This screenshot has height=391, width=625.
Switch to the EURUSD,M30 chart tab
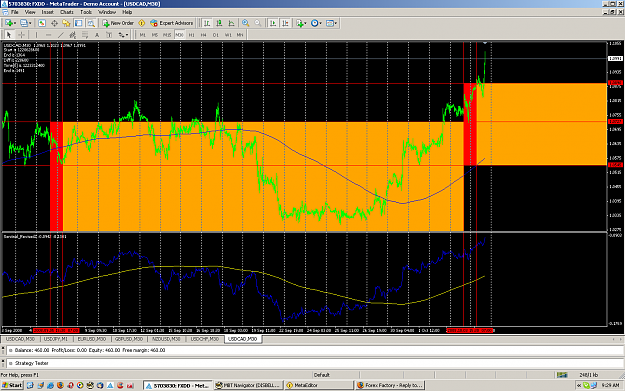(92, 339)
